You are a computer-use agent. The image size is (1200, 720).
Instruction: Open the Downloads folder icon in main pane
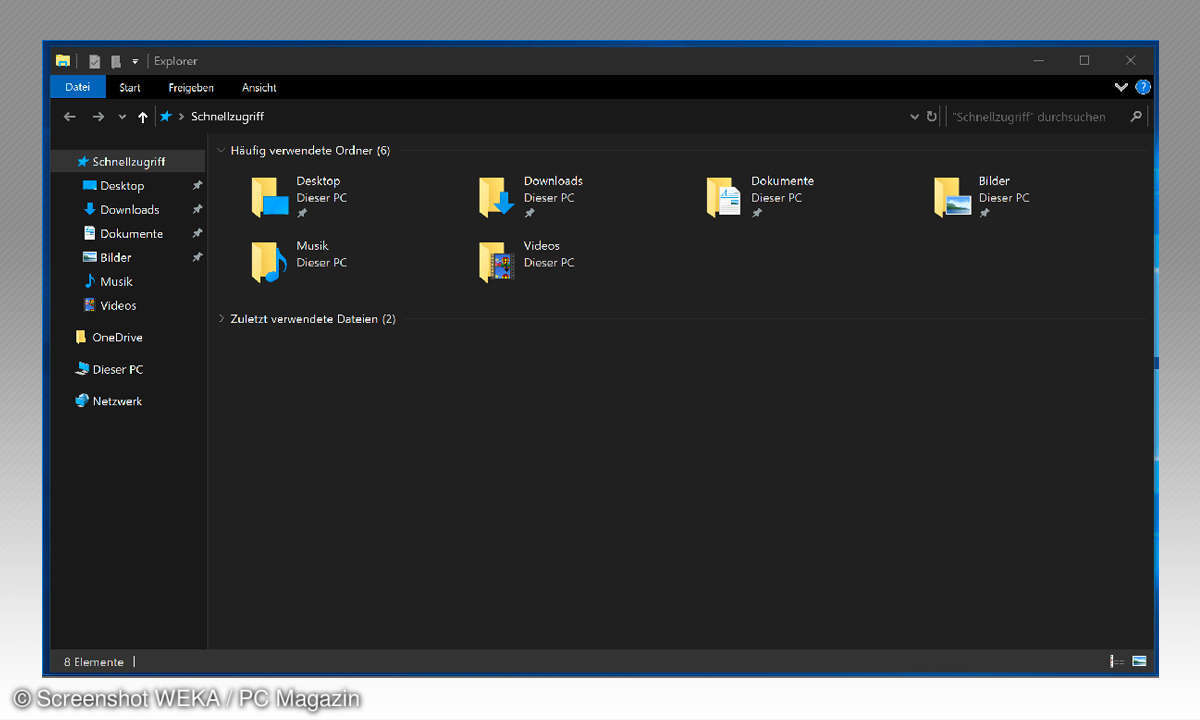point(496,197)
